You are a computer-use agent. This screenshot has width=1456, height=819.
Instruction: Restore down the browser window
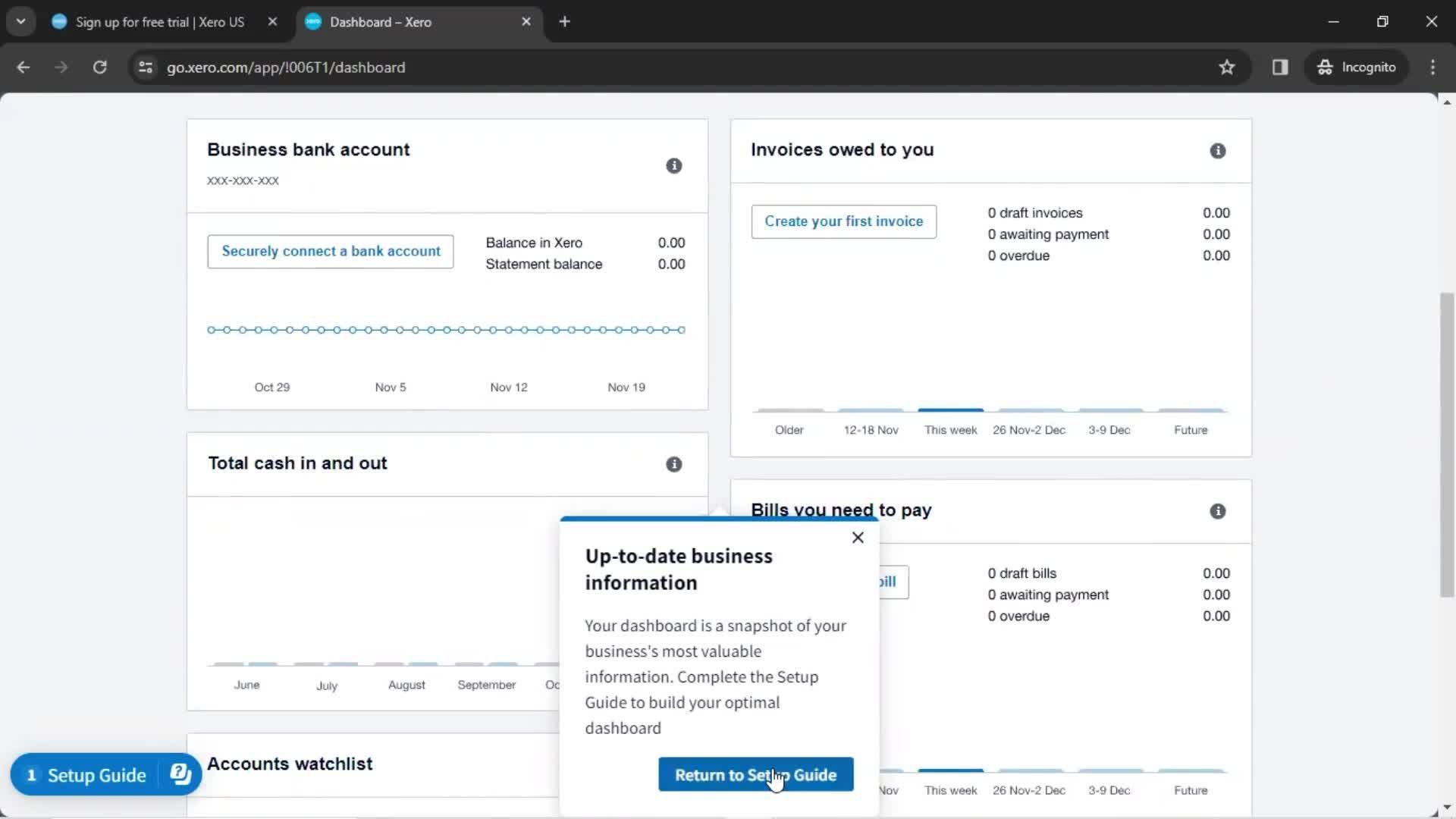coord(1382,21)
